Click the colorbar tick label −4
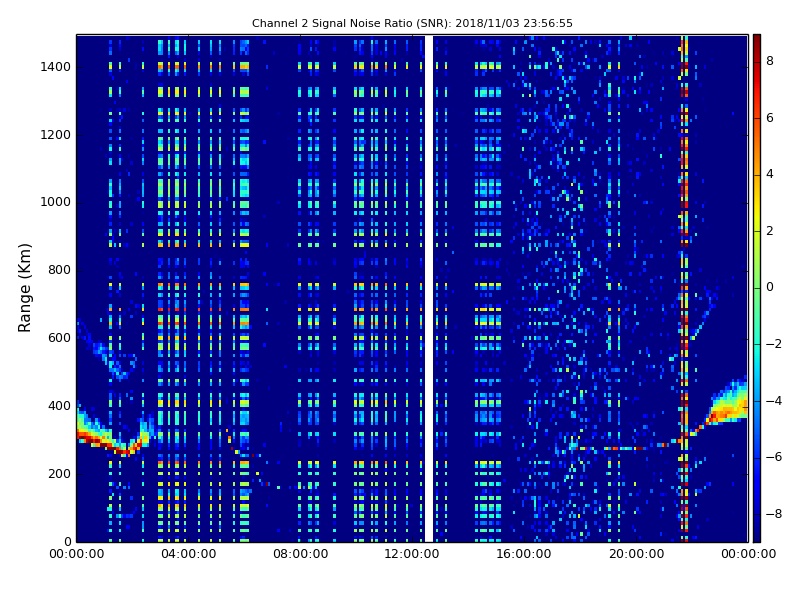The width and height of the screenshot is (800, 600). click(x=774, y=401)
